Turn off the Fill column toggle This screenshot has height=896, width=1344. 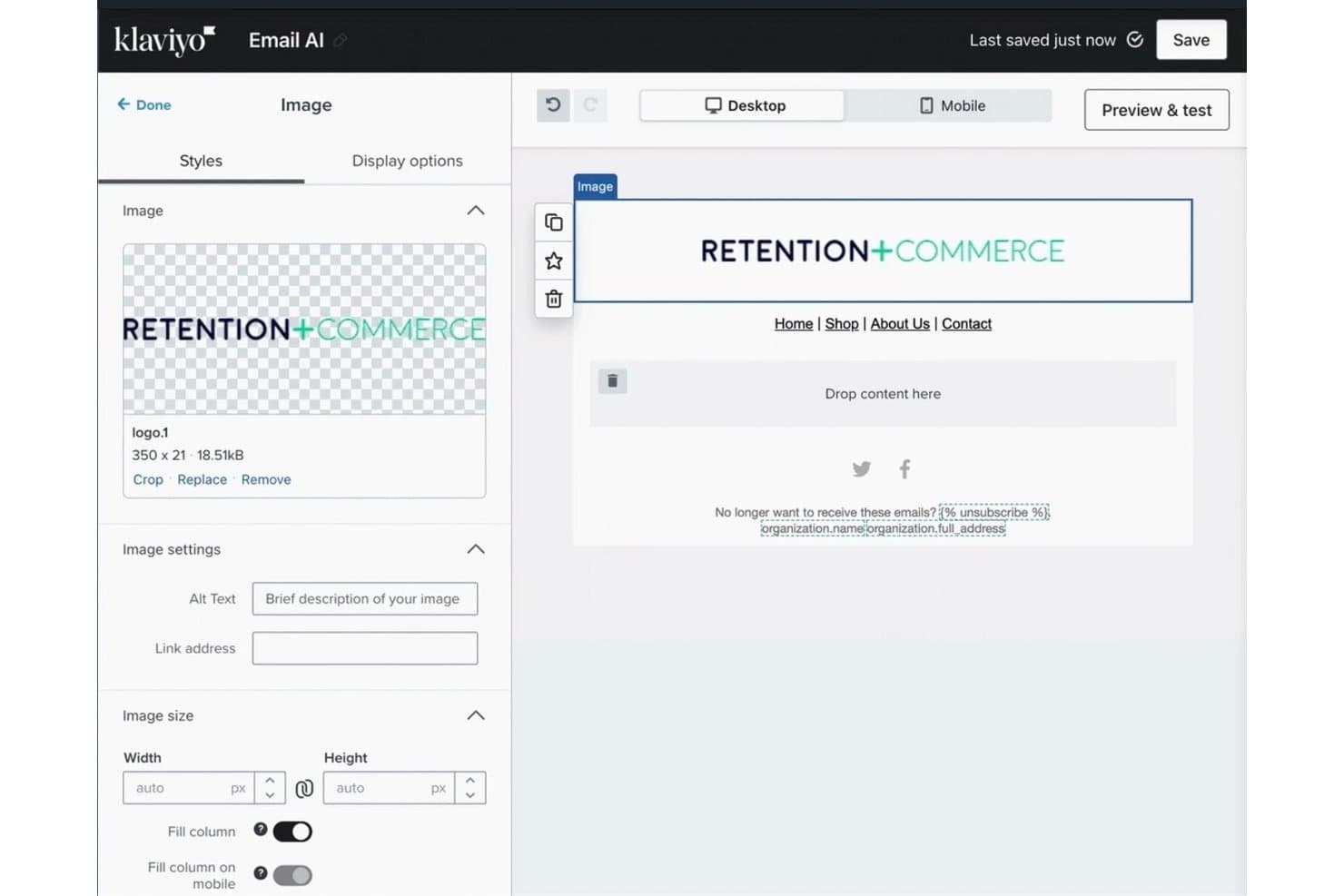[292, 832]
